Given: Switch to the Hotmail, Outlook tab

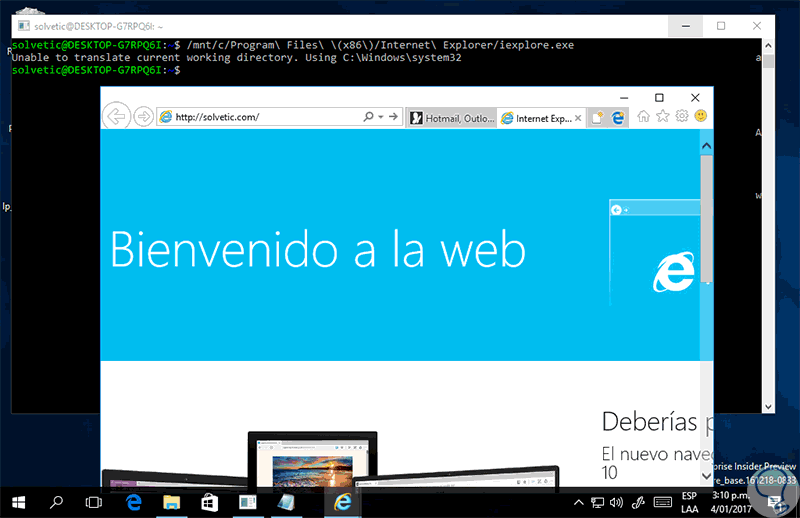Looking at the screenshot, I should point(452,118).
